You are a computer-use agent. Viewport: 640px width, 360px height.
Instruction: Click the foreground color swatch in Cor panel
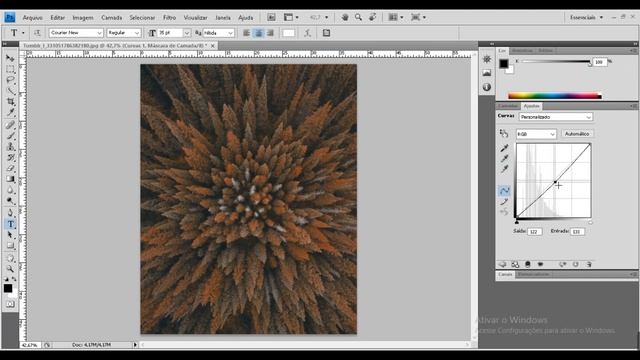(504, 64)
